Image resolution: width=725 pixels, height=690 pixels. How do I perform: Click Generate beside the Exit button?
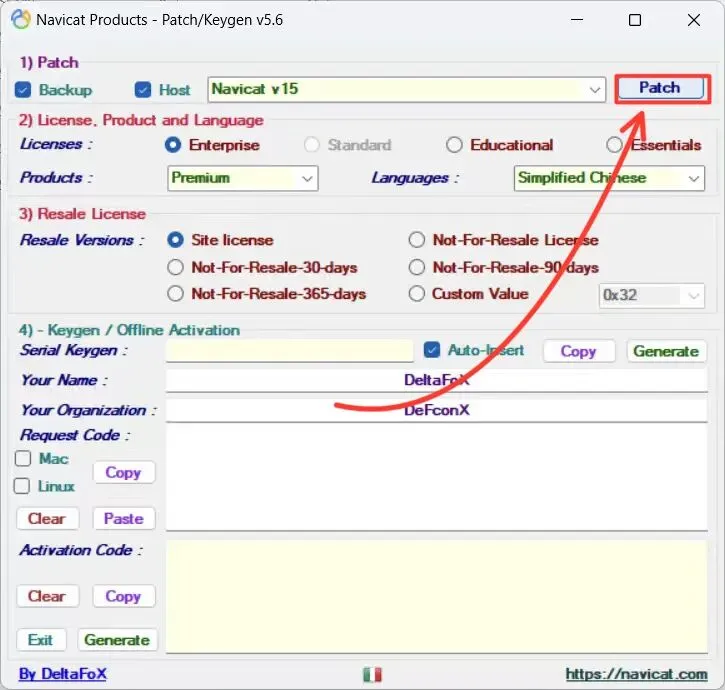[x=117, y=640]
